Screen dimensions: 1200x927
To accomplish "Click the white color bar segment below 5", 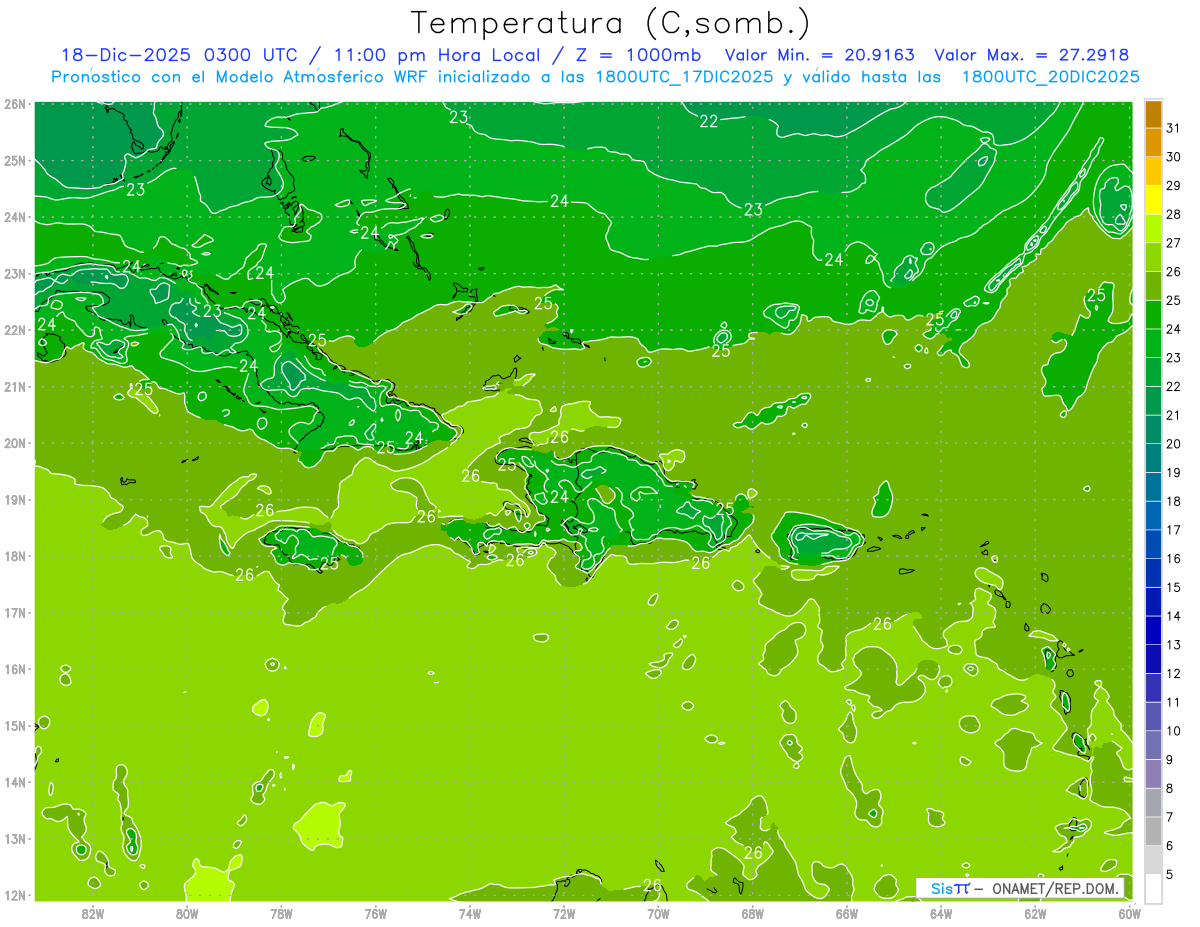I will click(1153, 888).
